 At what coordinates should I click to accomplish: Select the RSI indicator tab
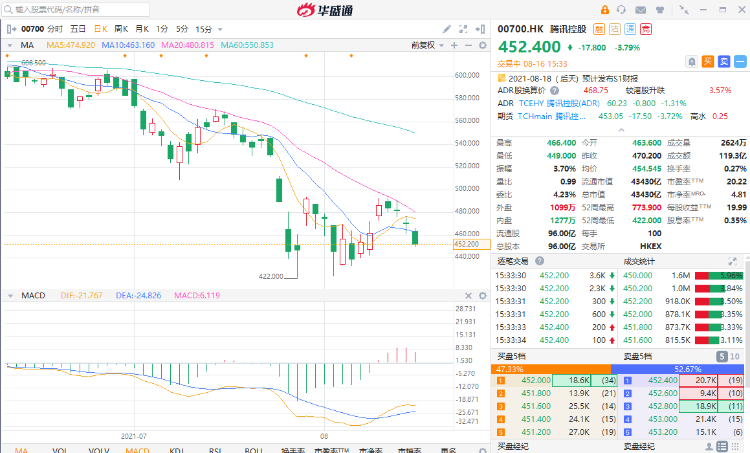[x=215, y=450]
